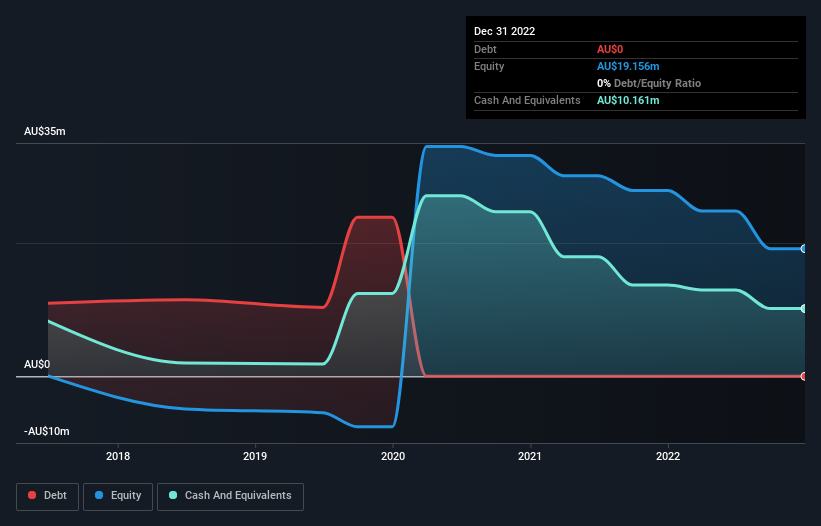Click the 0% Debt/Equity Ratio text

coord(649,83)
